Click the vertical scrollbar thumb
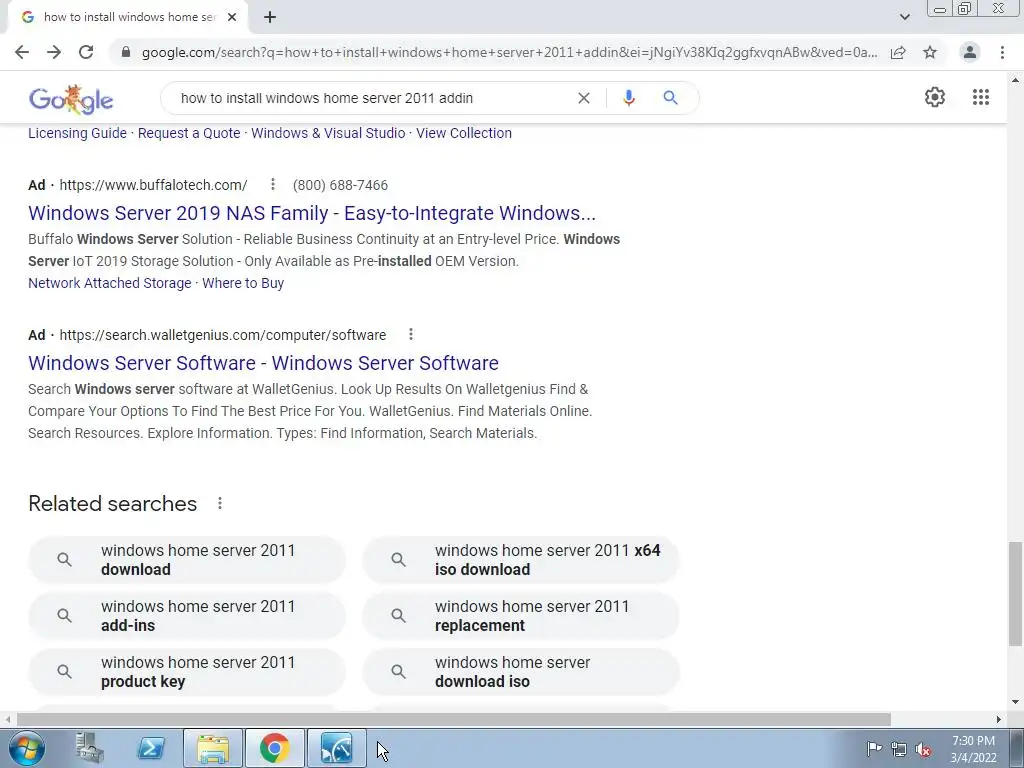The width and height of the screenshot is (1024, 768). [x=1015, y=594]
